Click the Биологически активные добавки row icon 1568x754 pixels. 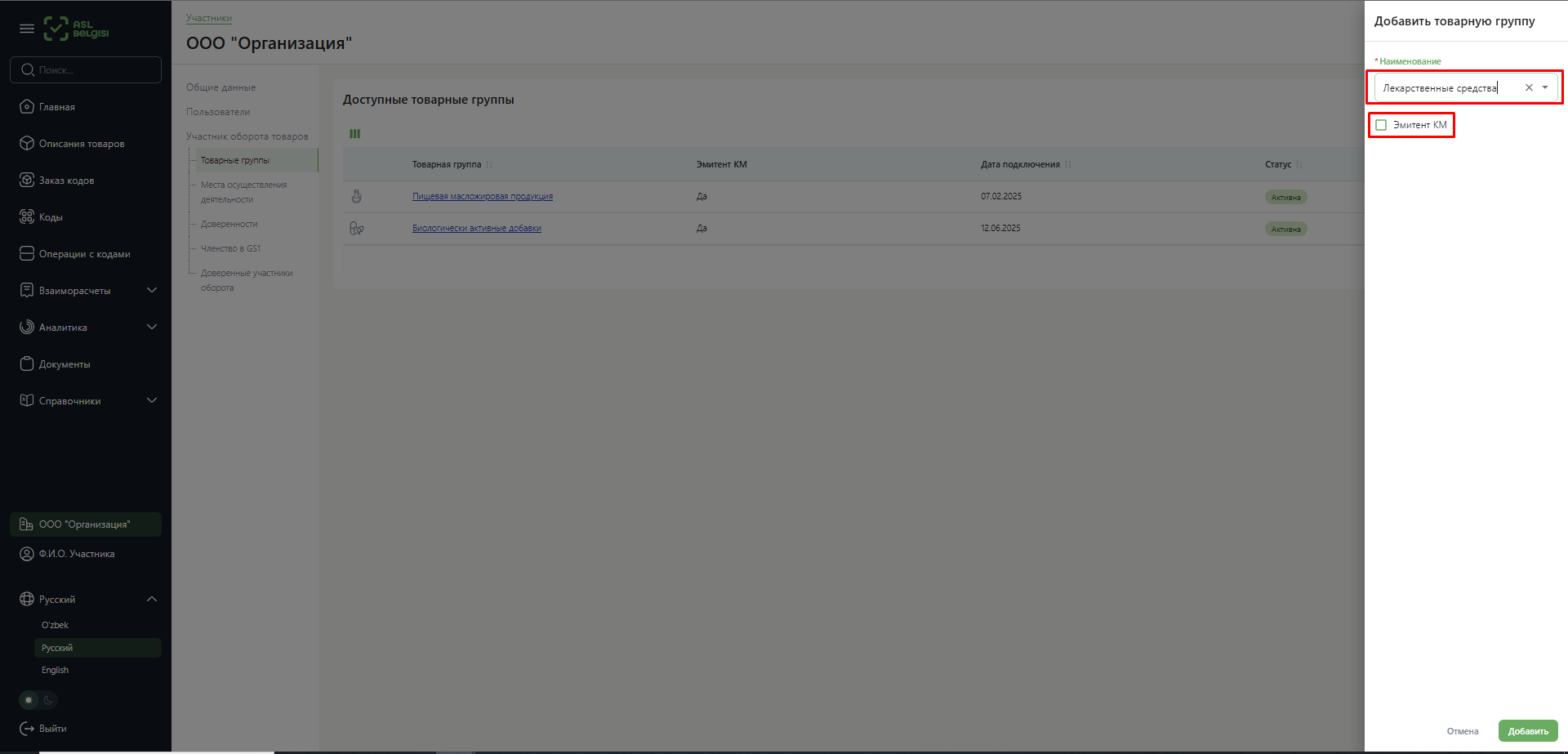tap(357, 229)
